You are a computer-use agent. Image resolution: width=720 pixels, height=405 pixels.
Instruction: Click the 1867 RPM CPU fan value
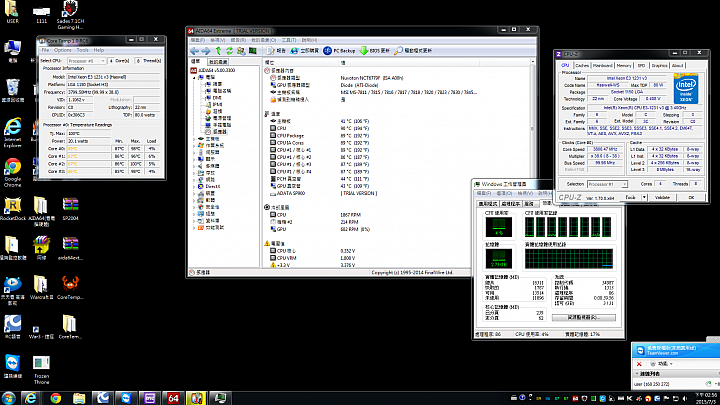click(x=349, y=215)
